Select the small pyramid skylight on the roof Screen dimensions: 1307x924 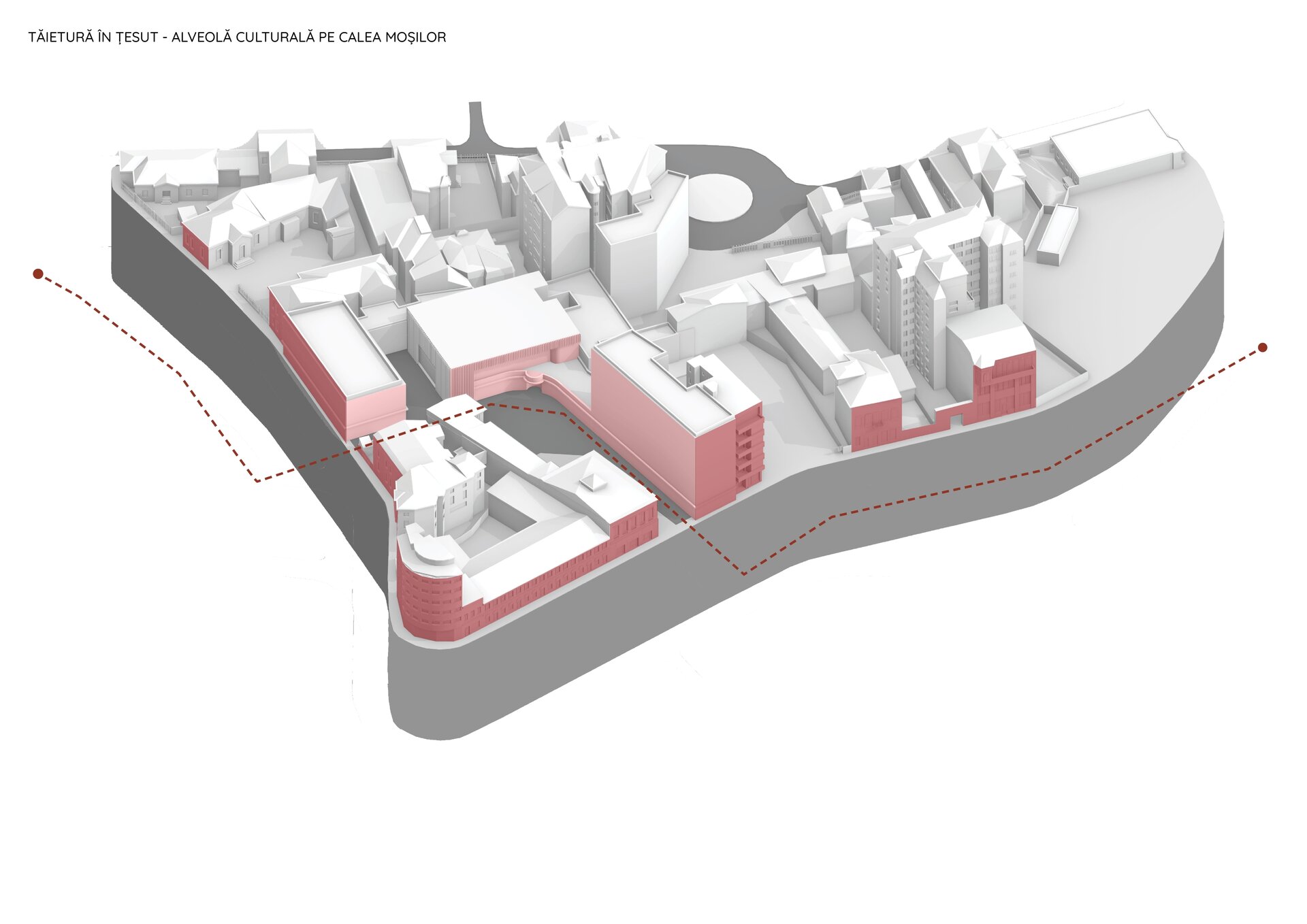click(592, 482)
